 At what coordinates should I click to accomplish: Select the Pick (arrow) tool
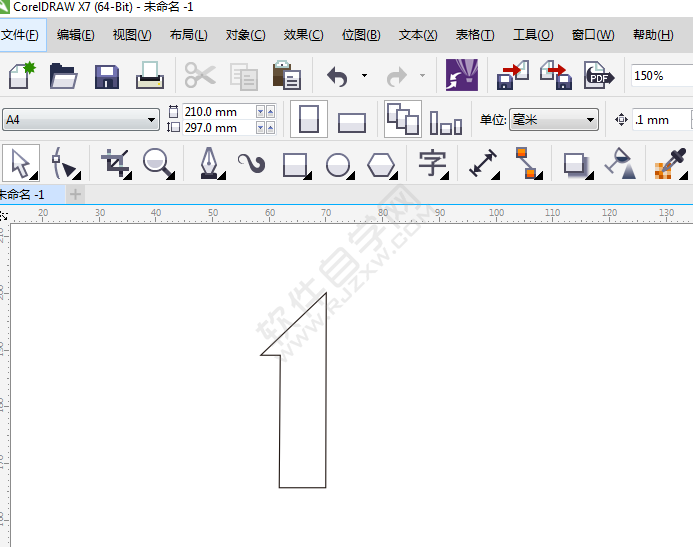click(x=20, y=162)
